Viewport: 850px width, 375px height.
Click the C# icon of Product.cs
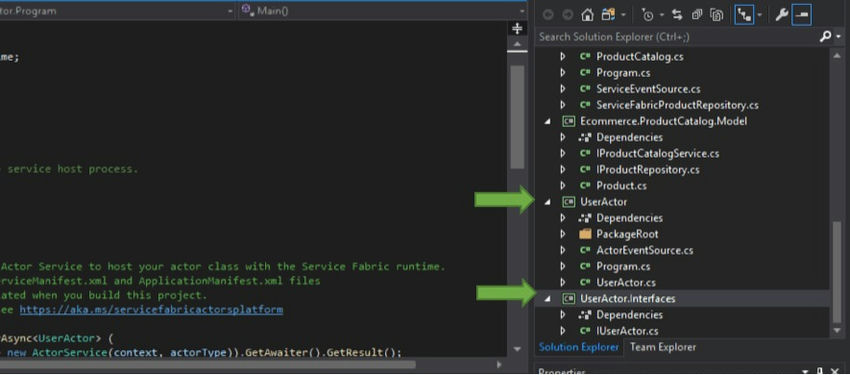pos(585,185)
